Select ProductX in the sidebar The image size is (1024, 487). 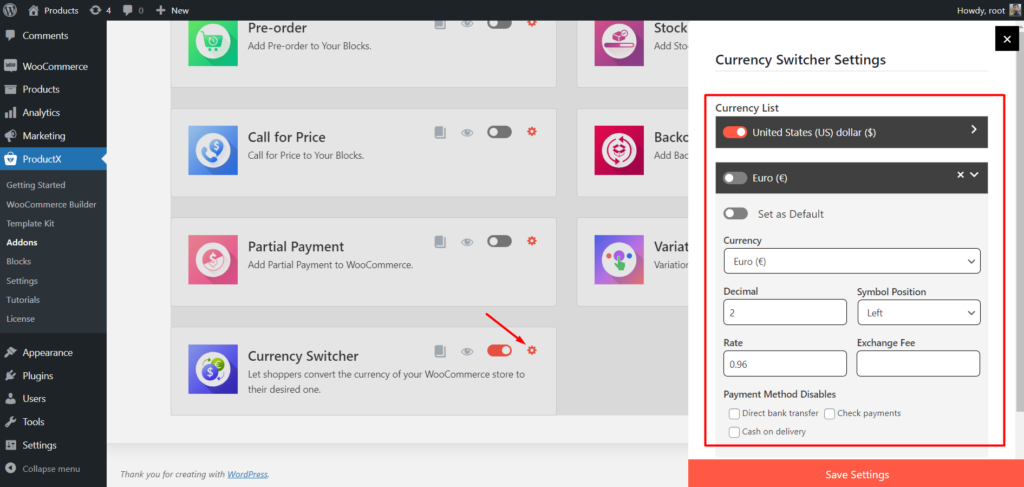[x=53, y=159]
